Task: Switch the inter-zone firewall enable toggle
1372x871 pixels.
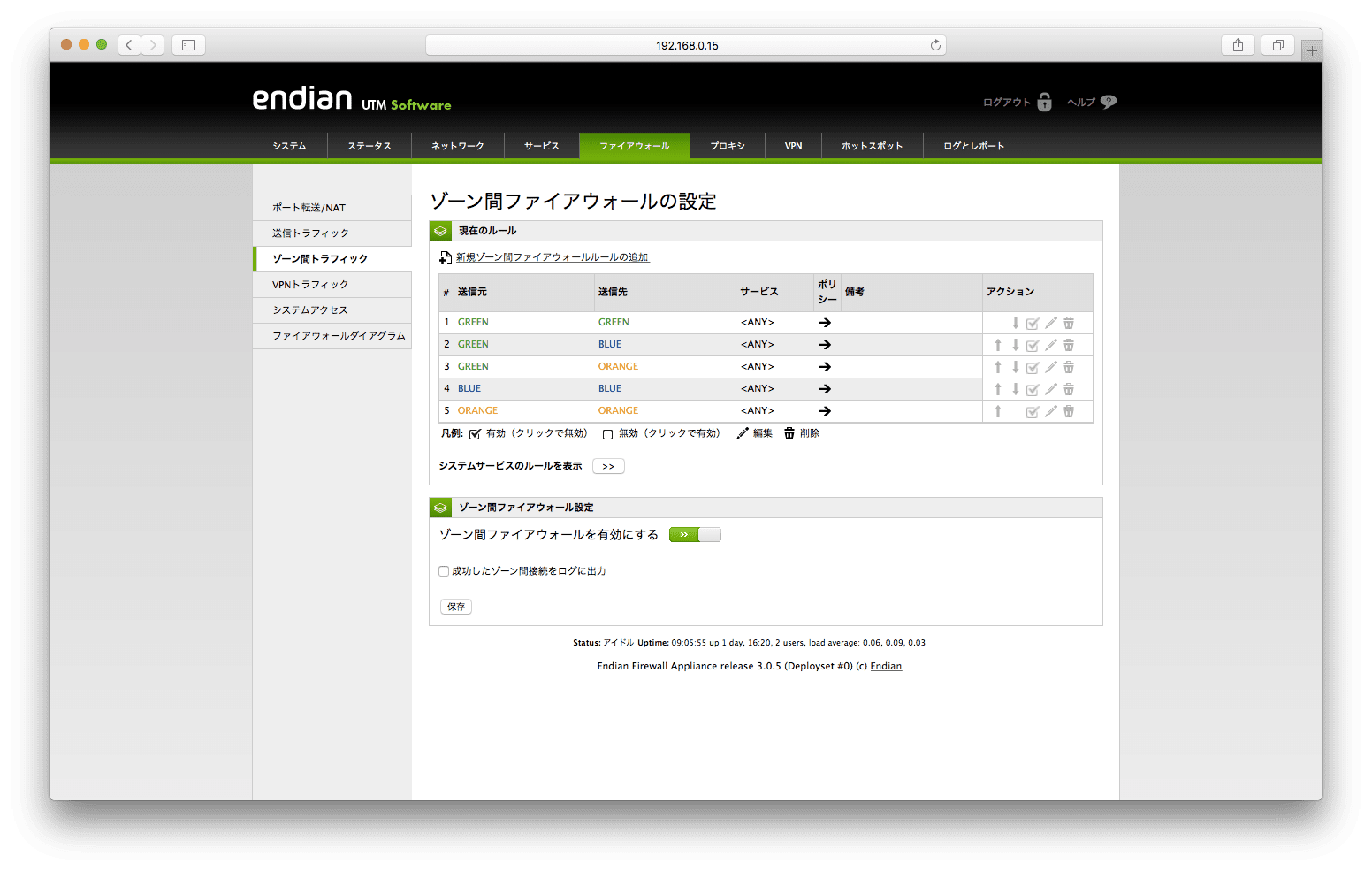Action: pyautogui.click(x=695, y=534)
